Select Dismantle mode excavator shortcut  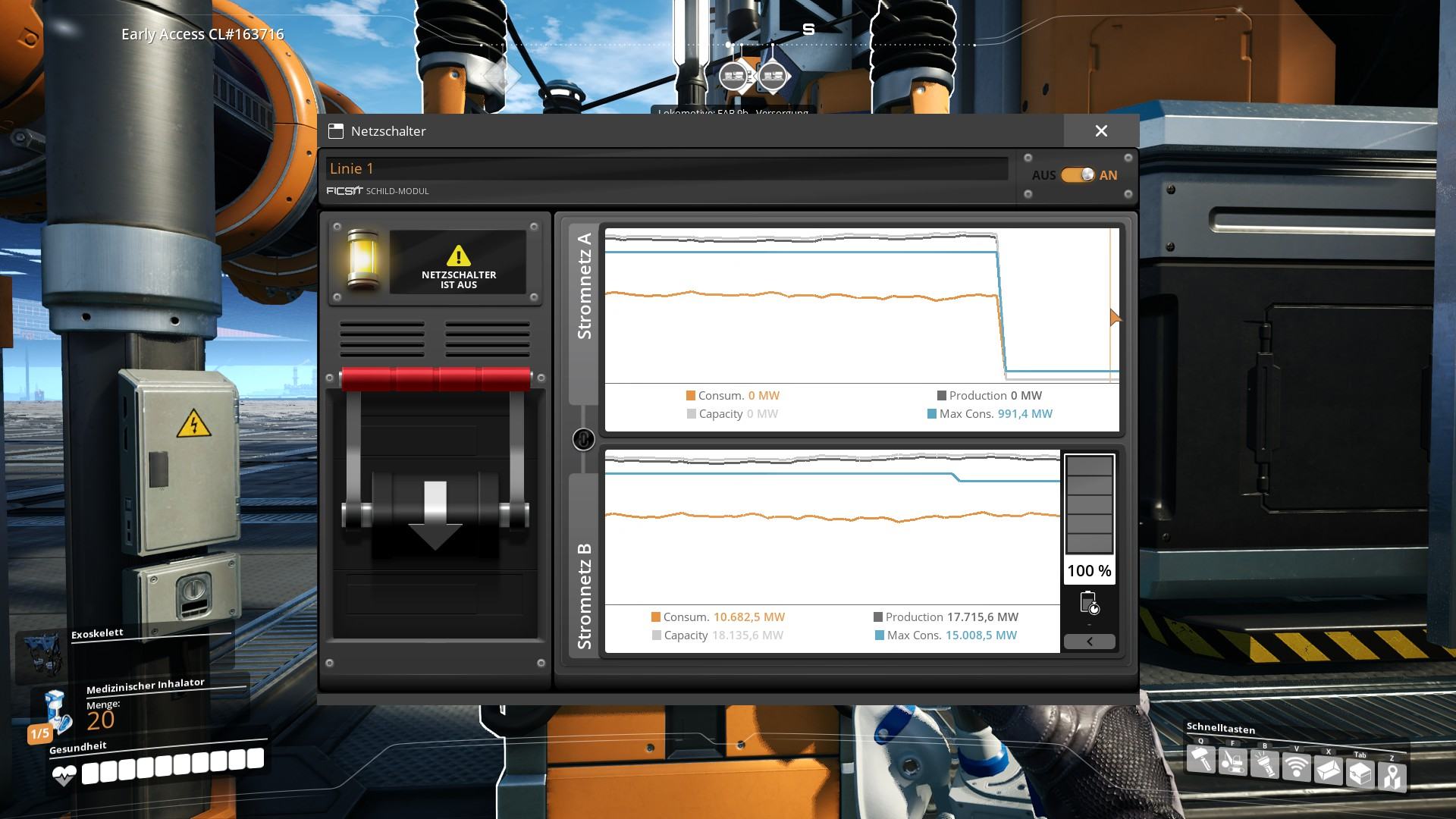click(x=1234, y=762)
